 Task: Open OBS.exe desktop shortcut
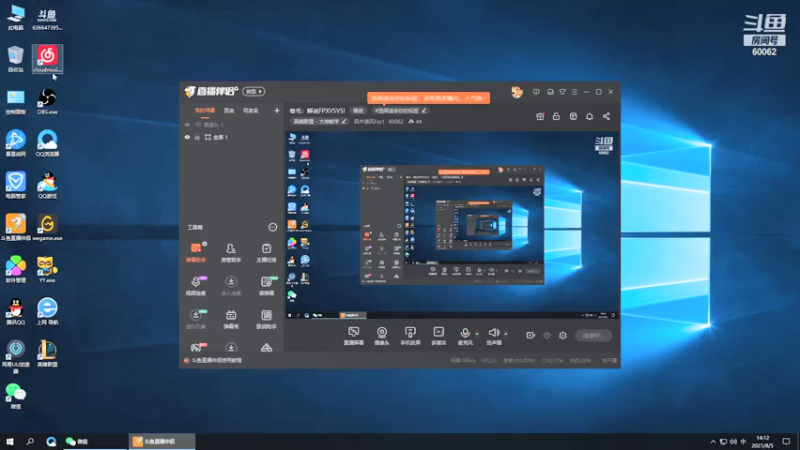[x=47, y=101]
